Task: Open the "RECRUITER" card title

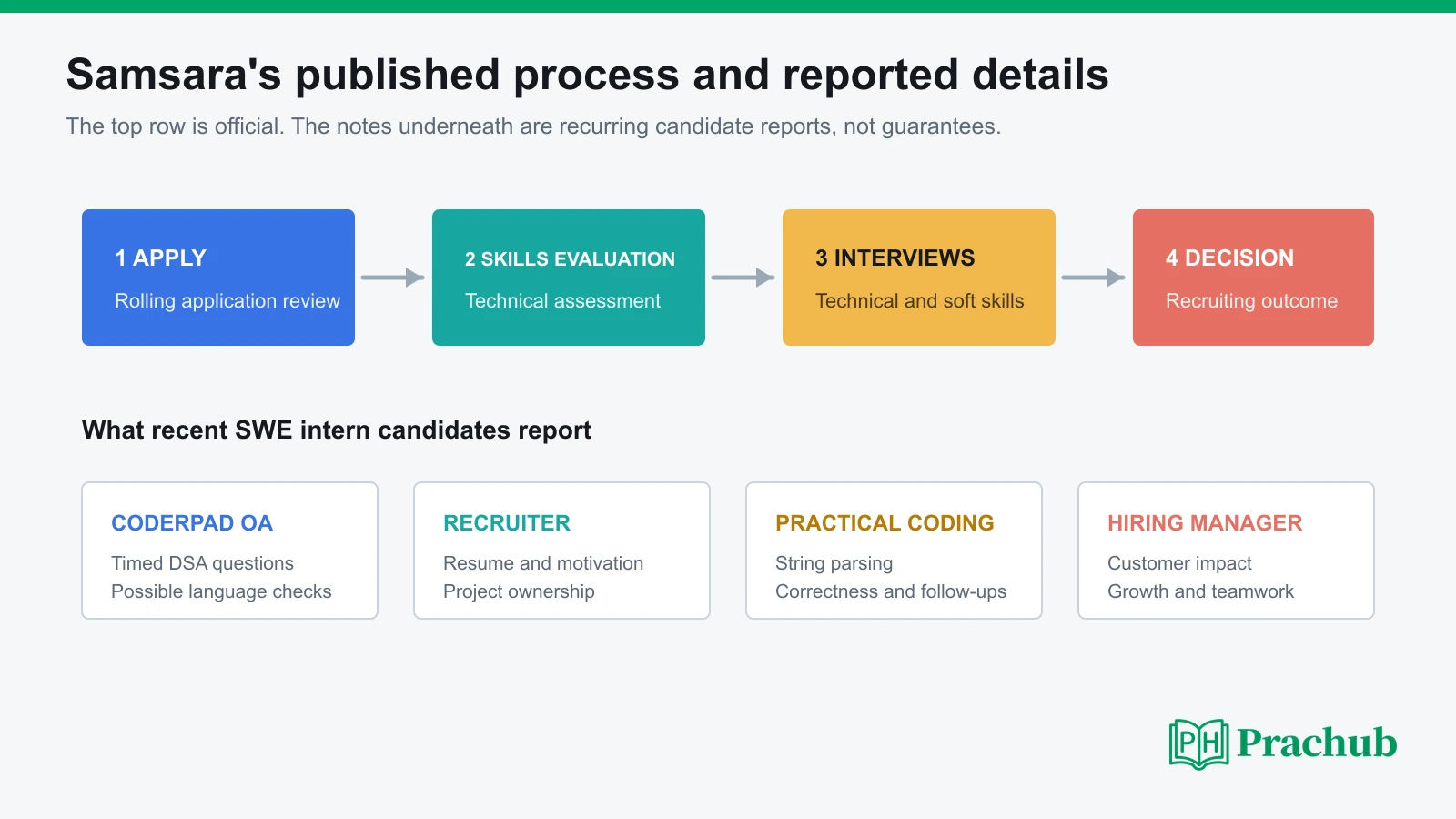Action: tap(507, 523)
